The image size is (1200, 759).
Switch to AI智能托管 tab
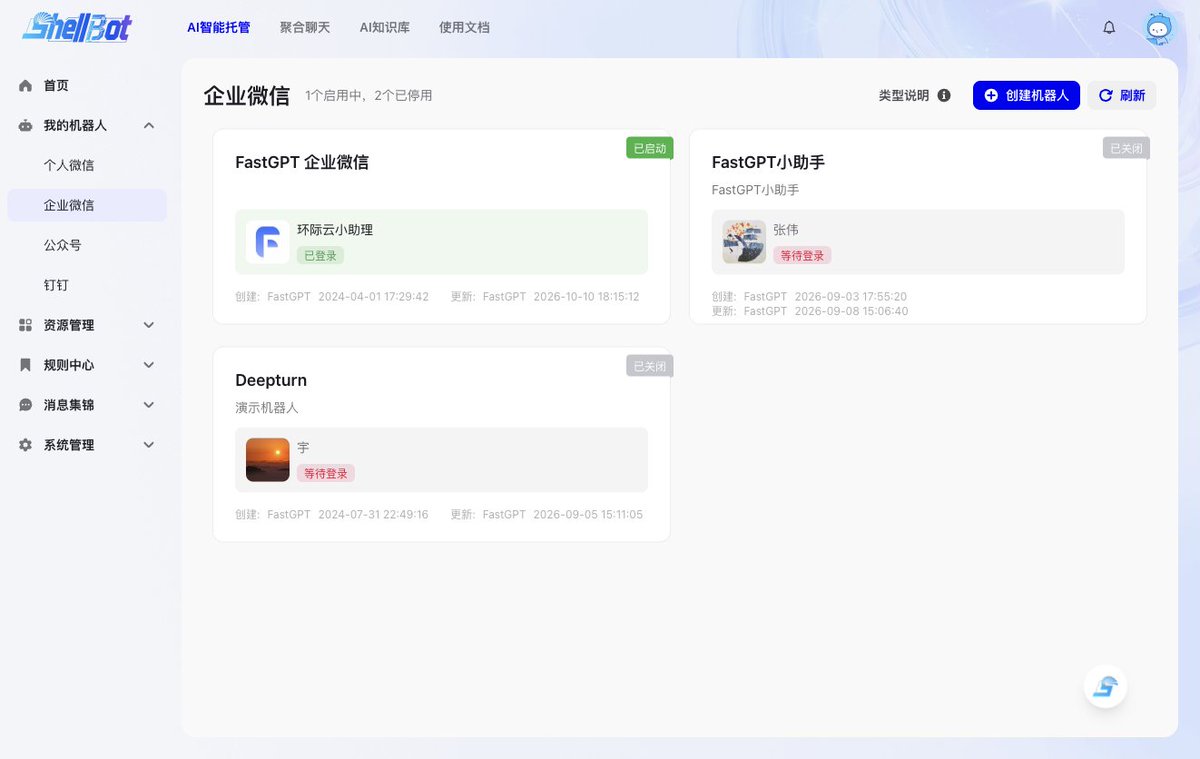pos(219,28)
